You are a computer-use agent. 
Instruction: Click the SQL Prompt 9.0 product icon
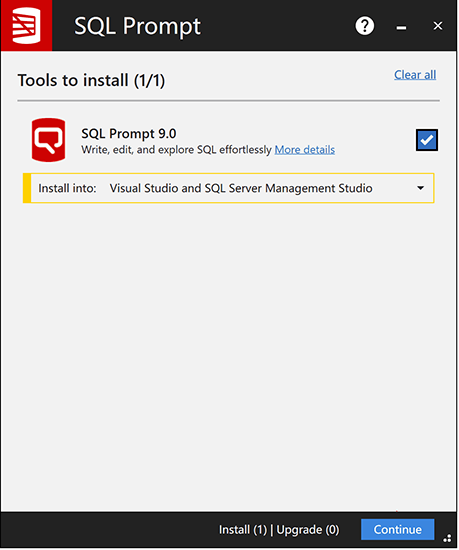[x=48, y=140]
